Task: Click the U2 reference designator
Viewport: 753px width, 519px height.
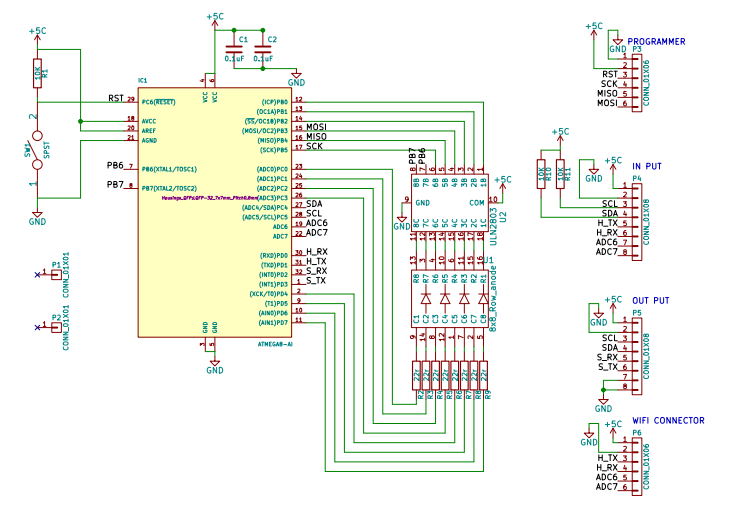Action: 503,217
